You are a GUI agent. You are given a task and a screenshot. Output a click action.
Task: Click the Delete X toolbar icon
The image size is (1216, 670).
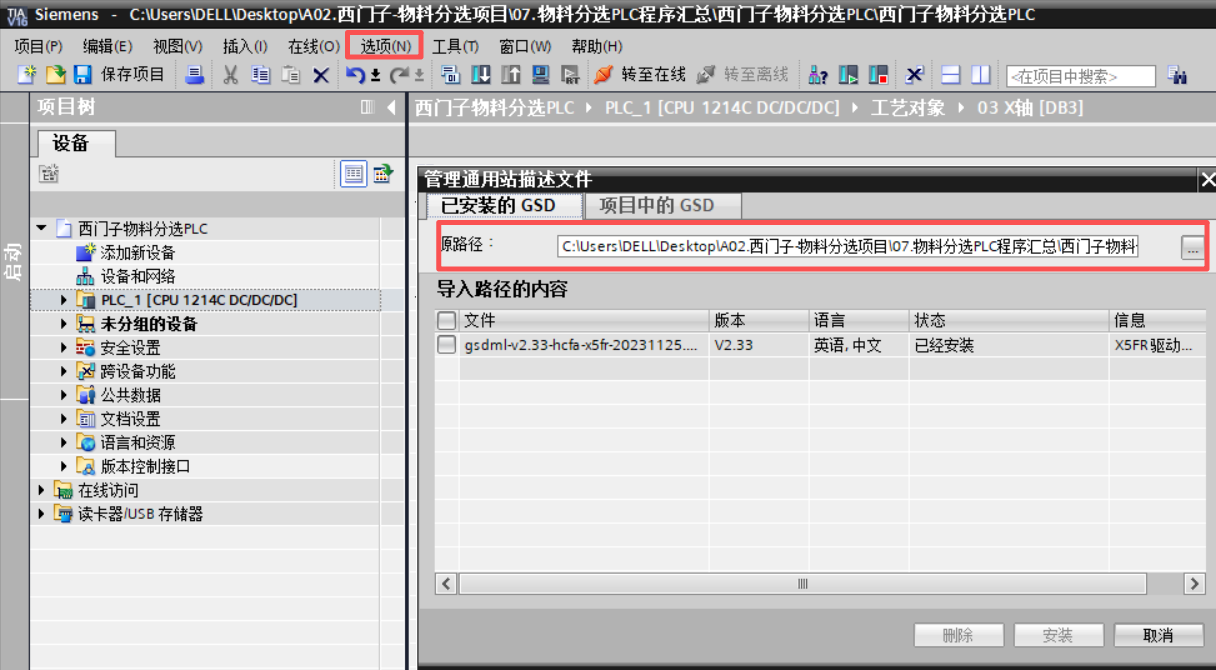(x=321, y=75)
